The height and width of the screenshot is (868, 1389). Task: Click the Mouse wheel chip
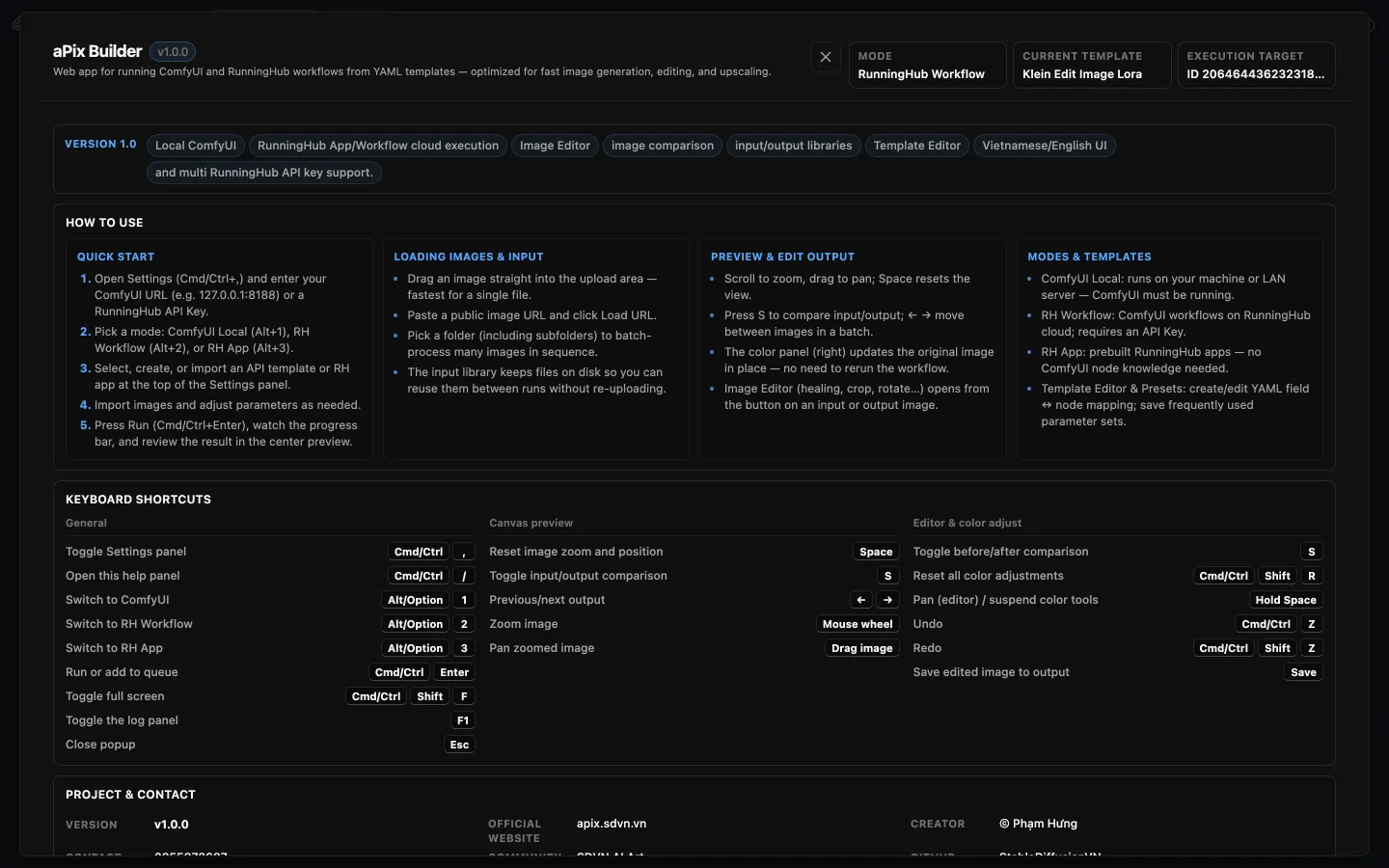point(858,624)
